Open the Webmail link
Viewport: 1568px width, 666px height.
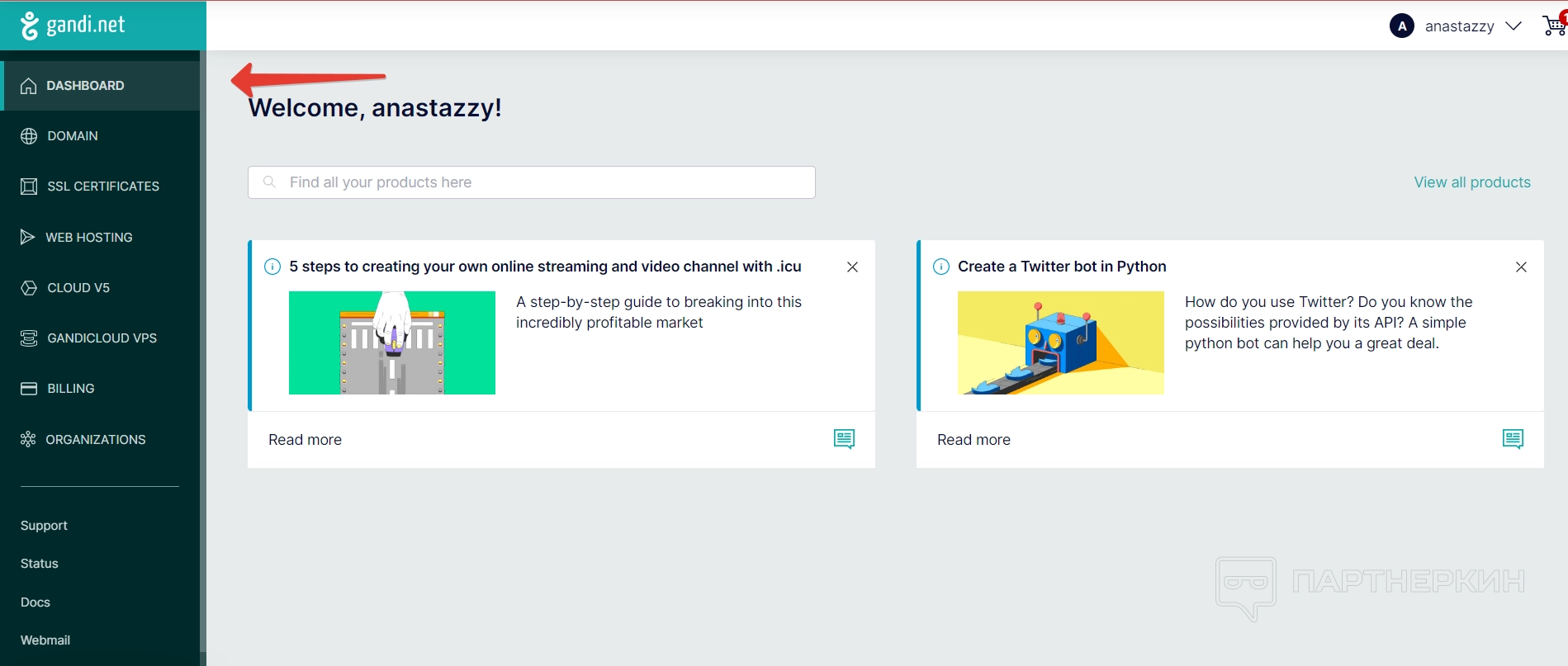[x=45, y=640]
